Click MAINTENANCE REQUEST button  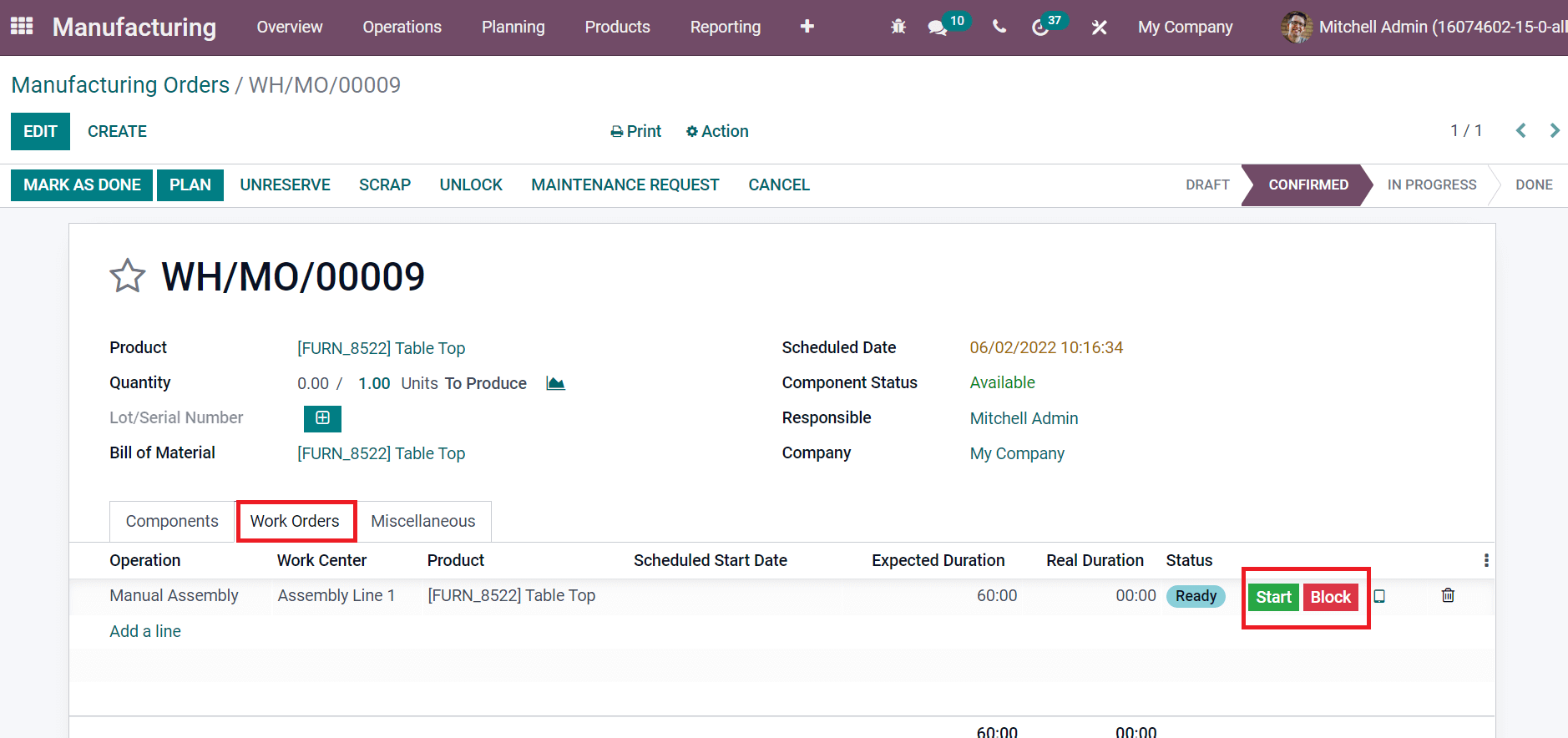[625, 184]
